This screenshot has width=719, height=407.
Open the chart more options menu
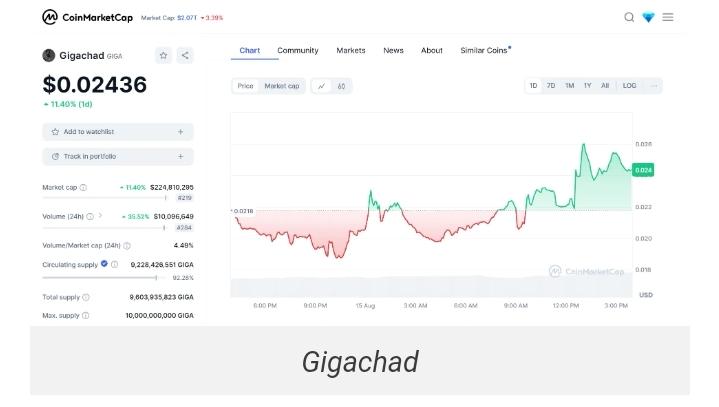tap(653, 86)
